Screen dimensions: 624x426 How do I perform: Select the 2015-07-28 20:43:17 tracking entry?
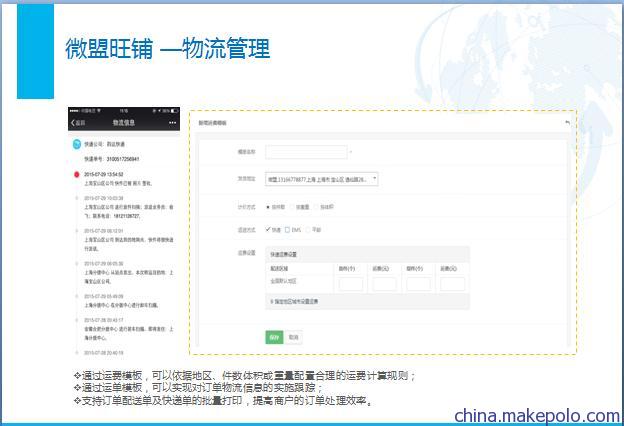[129, 329]
